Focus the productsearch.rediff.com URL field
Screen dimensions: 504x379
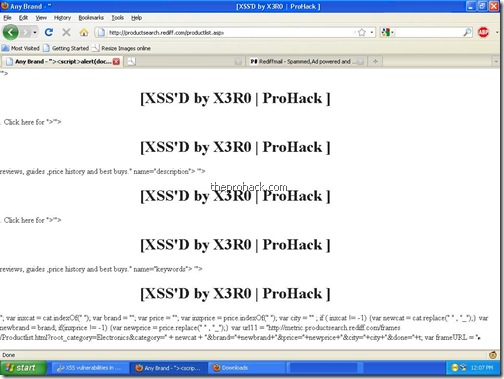230,32
